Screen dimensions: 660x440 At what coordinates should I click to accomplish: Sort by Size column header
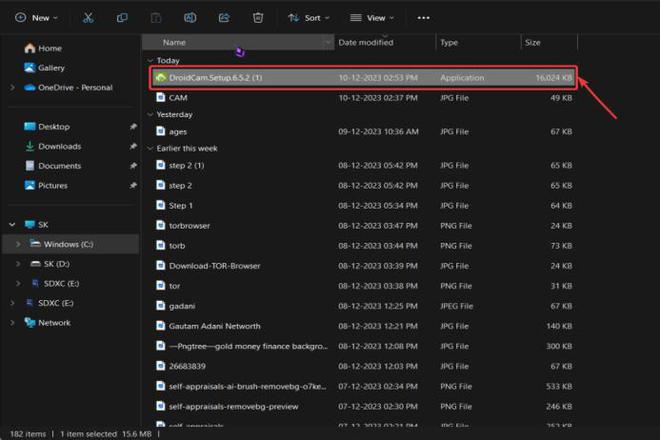click(x=533, y=42)
